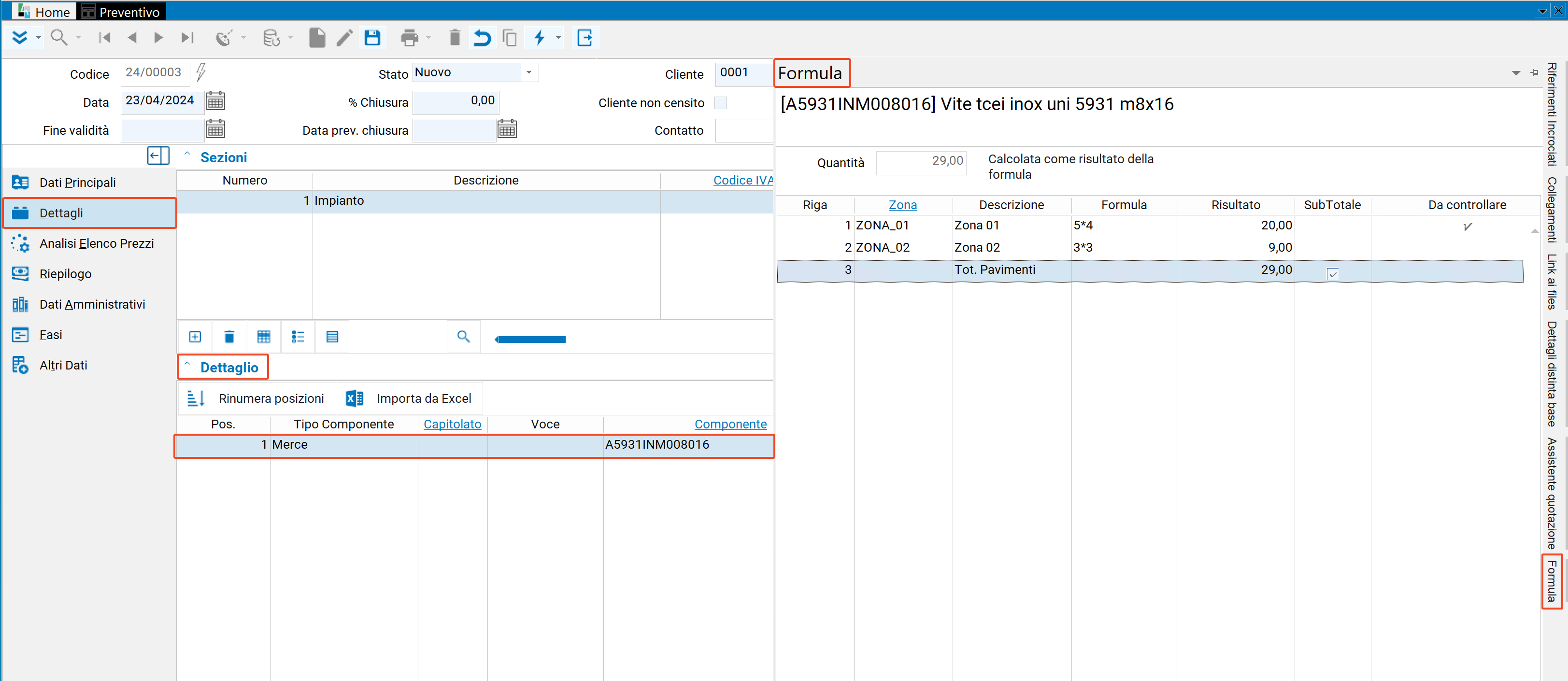Click the Codice IVA column link
Viewport: 1568px width, 681px height.
coord(742,180)
